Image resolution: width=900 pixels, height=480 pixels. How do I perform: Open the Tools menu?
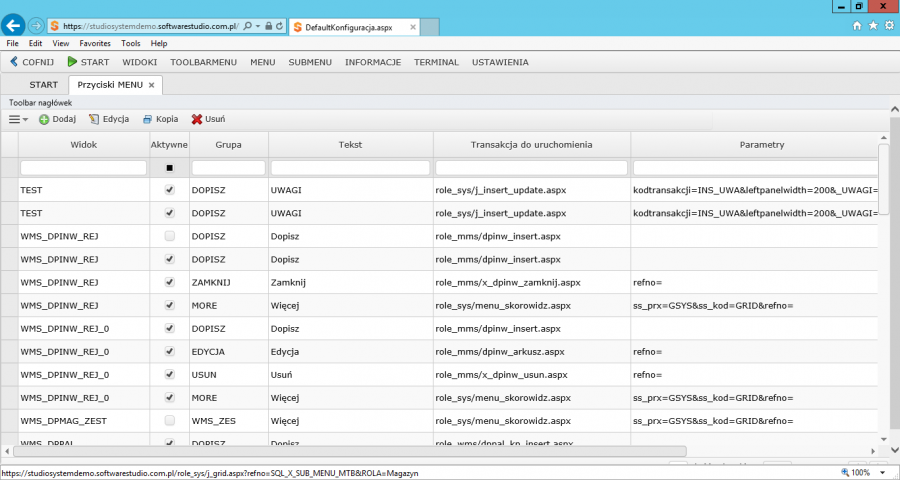130,43
